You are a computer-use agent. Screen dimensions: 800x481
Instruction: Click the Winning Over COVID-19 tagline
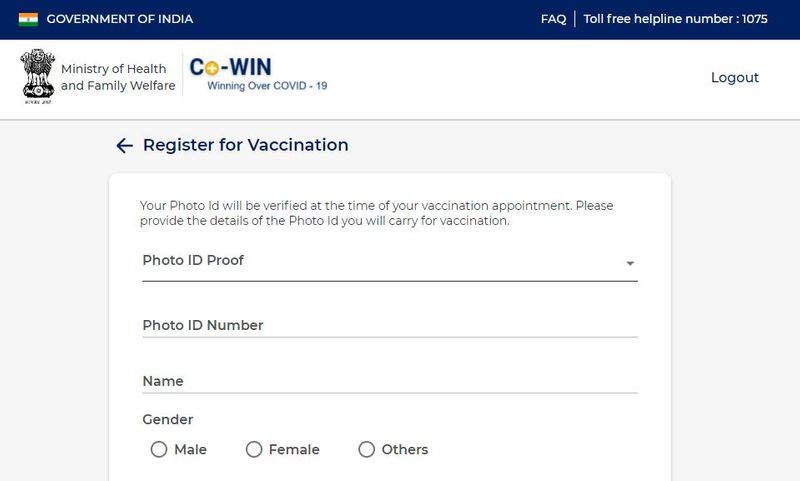pos(267,86)
